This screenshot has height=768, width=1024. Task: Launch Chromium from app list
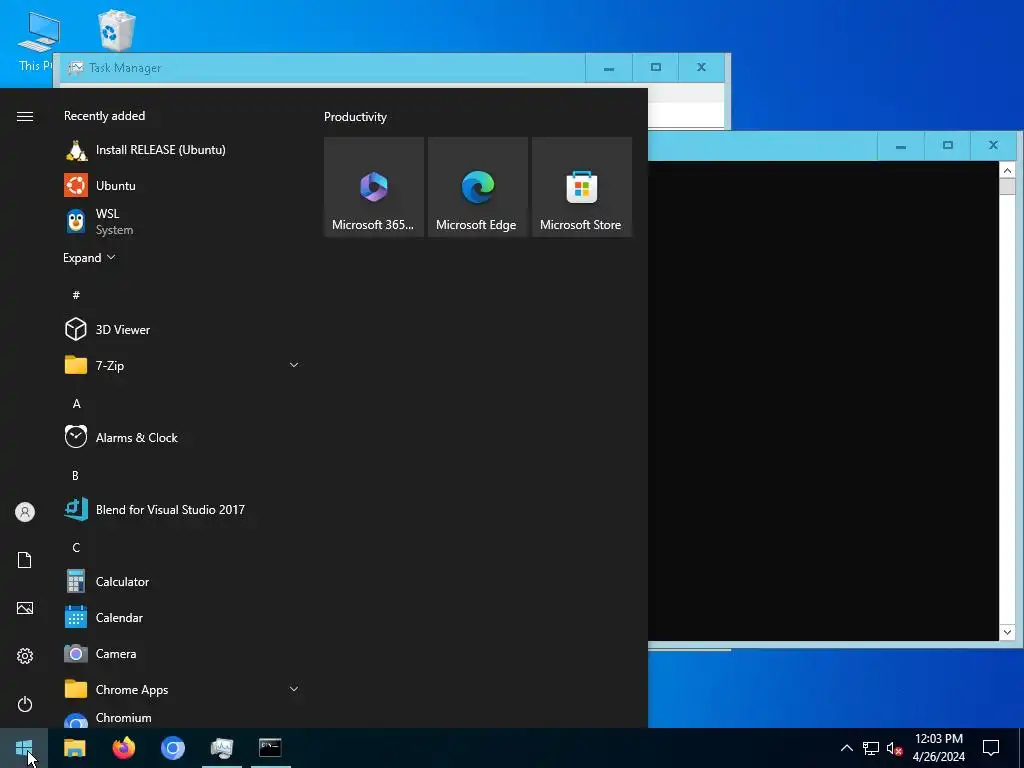click(x=182, y=718)
